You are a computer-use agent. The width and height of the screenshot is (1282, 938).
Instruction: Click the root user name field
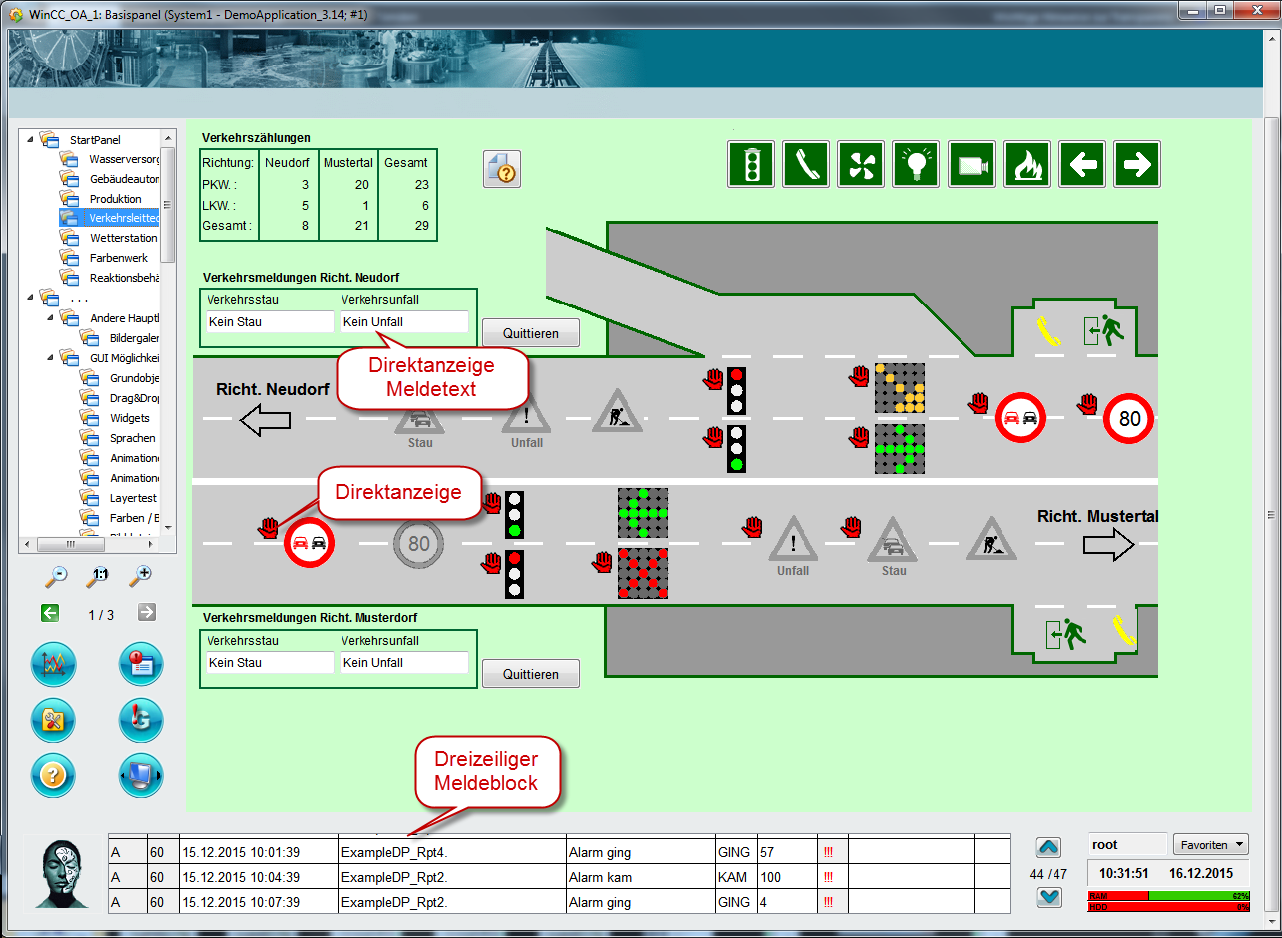1127,845
